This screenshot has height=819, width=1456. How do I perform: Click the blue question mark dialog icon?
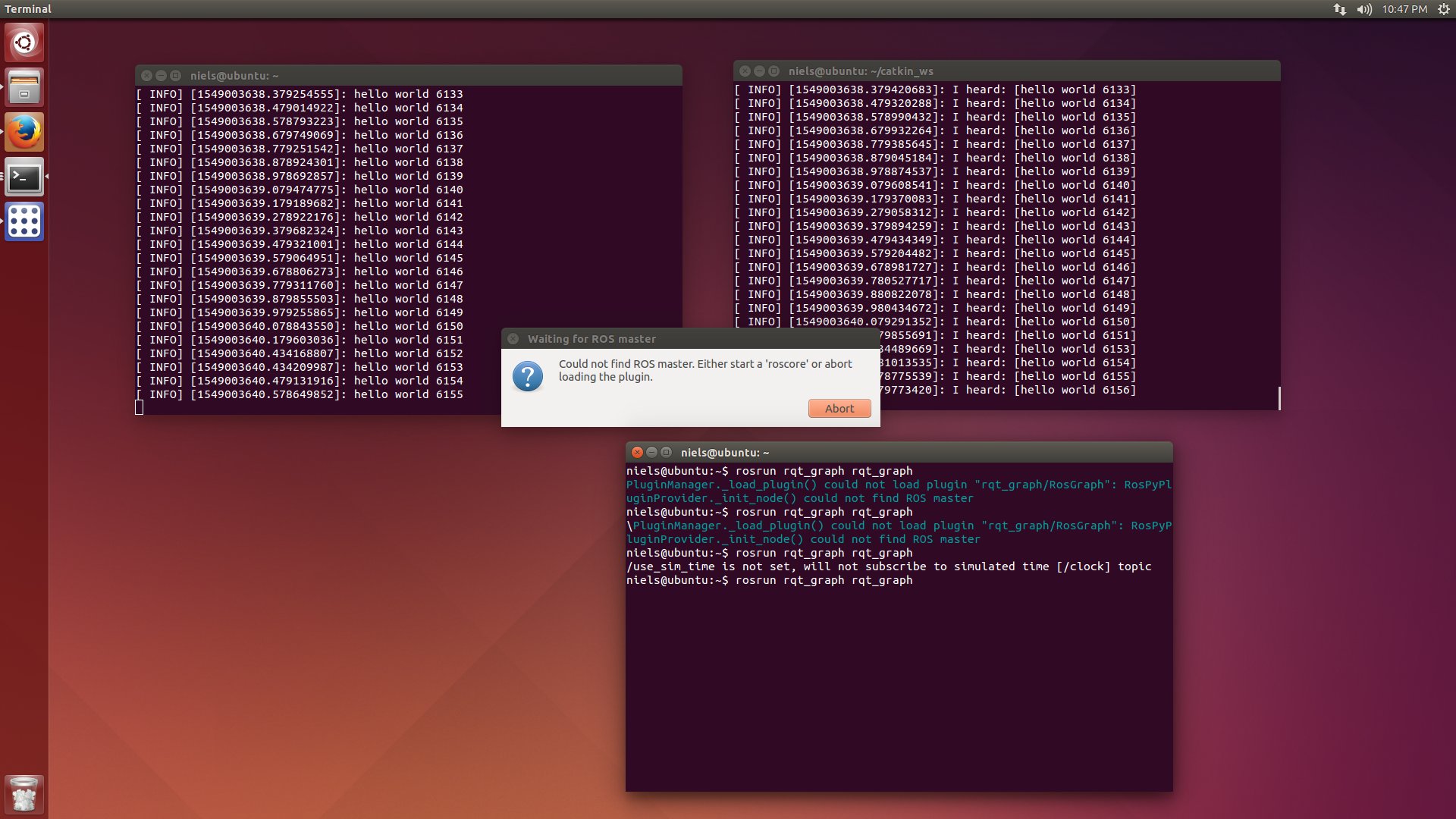[x=528, y=376]
